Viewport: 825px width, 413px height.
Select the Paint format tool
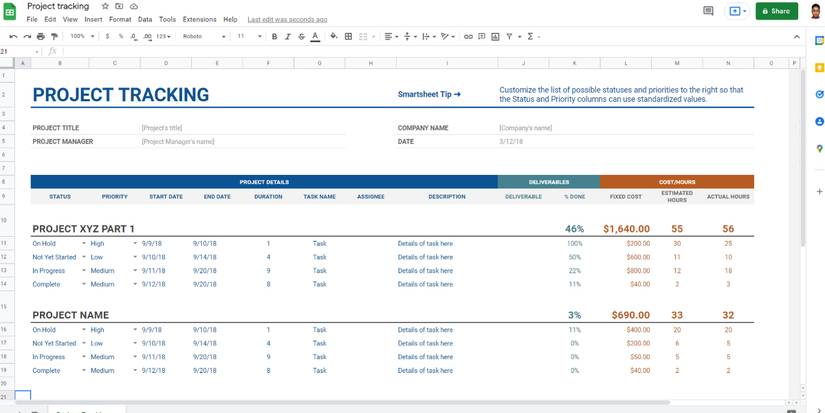click(x=54, y=37)
